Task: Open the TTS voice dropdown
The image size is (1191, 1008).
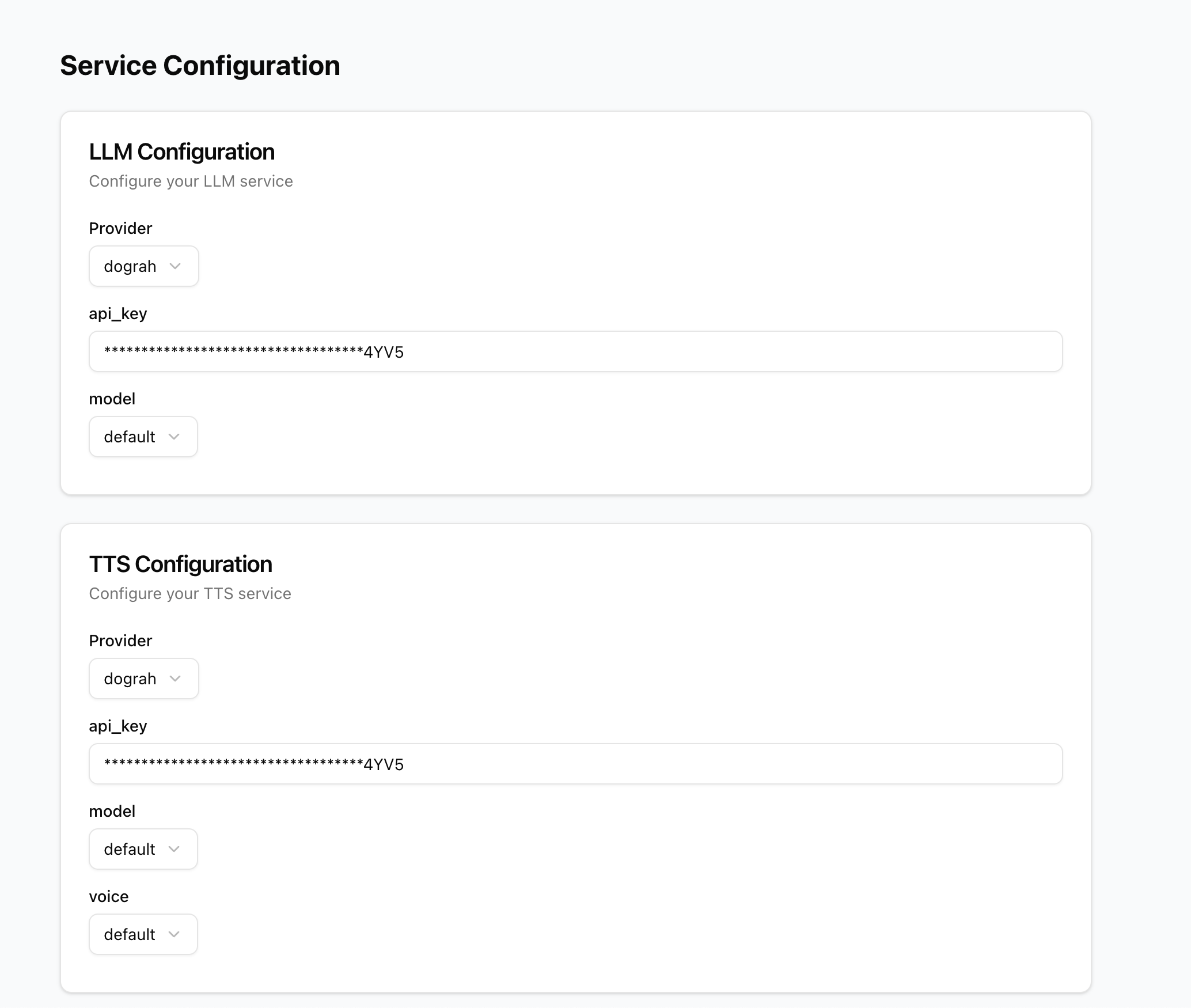Action: pos(142,934)
